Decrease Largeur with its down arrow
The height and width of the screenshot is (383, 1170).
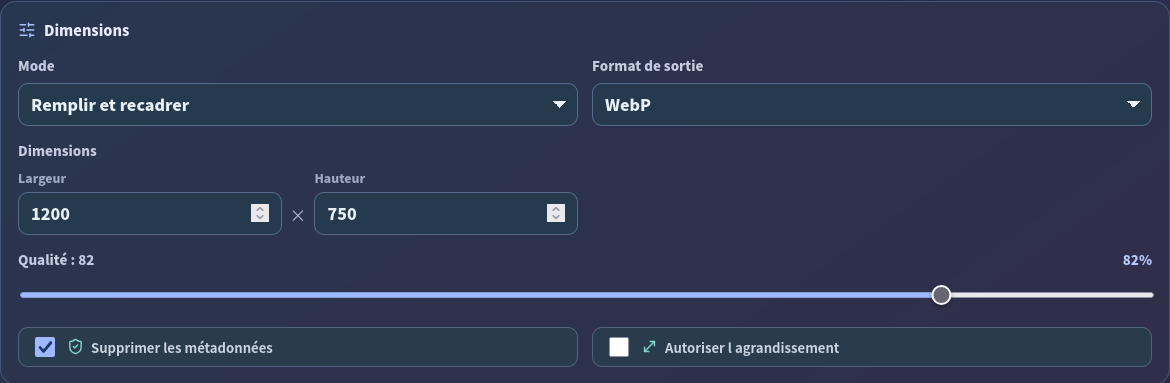pyautogui.click(x=260, y=218)
